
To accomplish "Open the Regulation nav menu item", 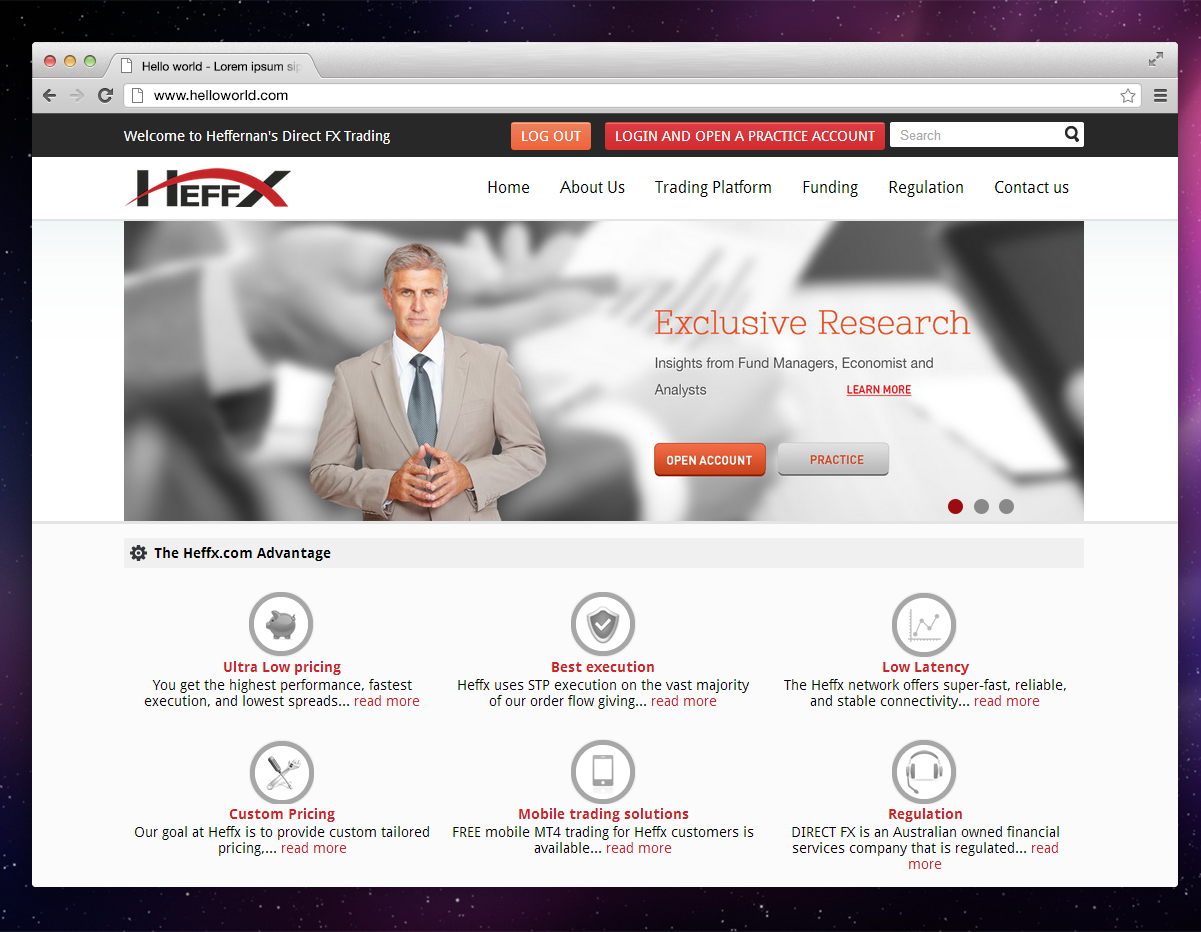I will [926, 187].
